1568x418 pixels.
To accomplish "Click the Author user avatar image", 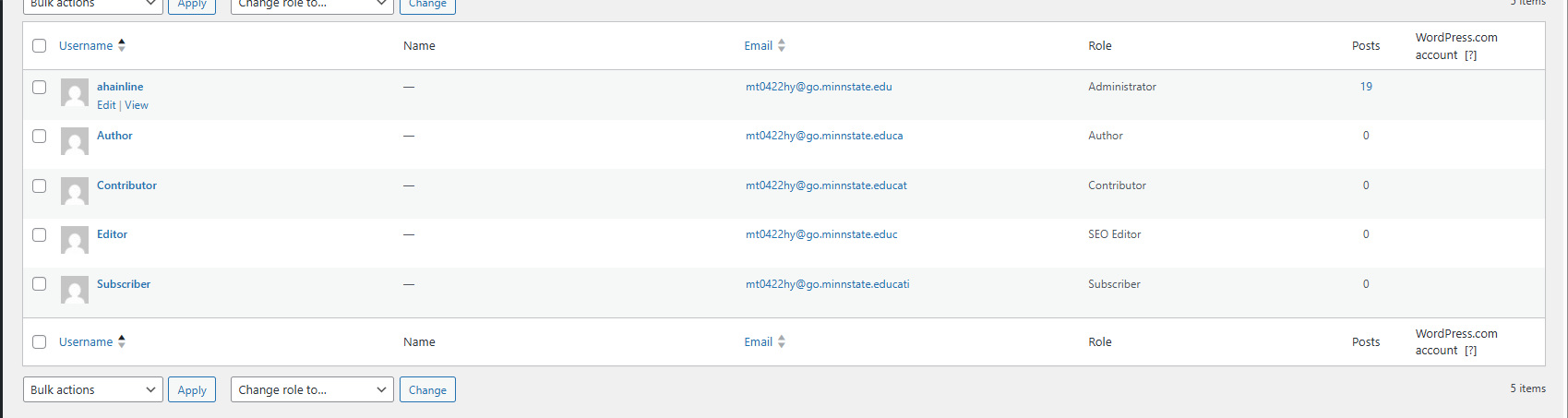I will coord(75,141).
